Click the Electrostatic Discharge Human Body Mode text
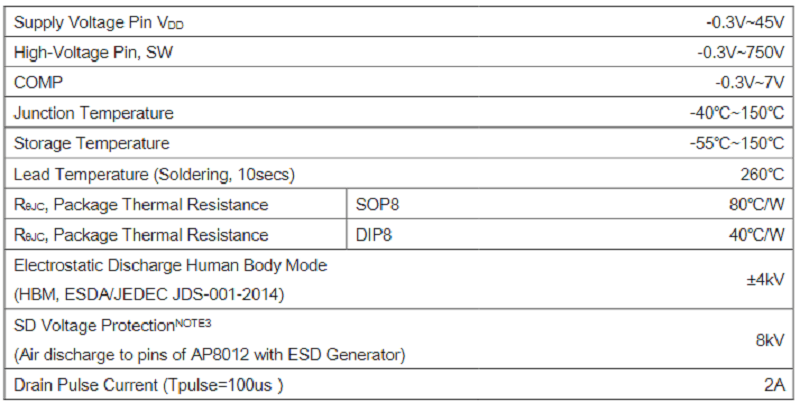The image size is (800, 403). pos(170,265)
